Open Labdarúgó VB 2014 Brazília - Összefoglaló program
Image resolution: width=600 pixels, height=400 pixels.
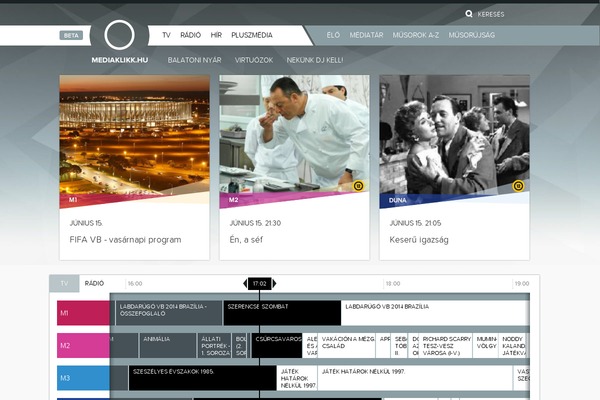click(169, 313)
